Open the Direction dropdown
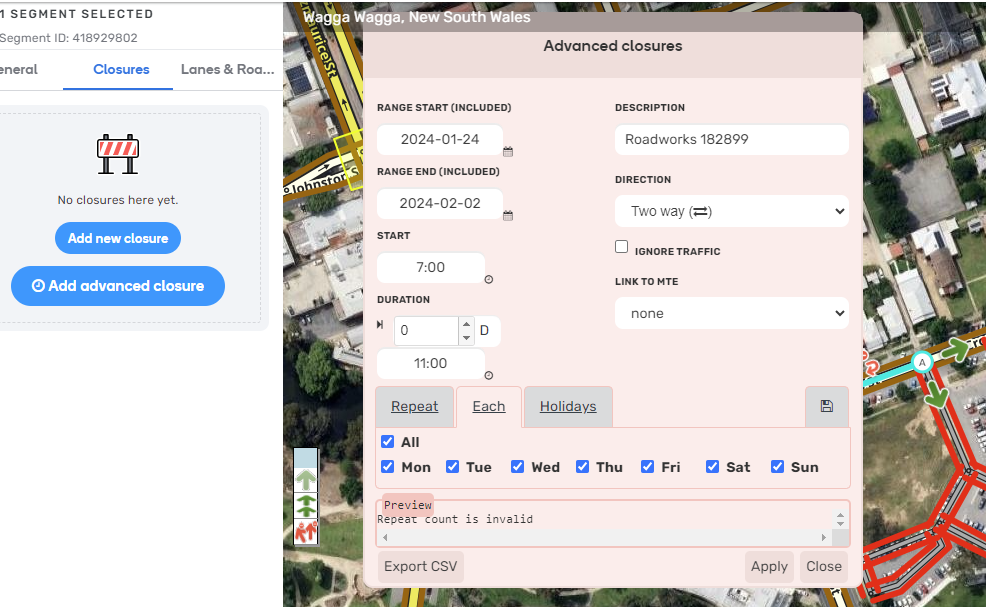This screenshot has height=607, width=986. click(732, 211)
